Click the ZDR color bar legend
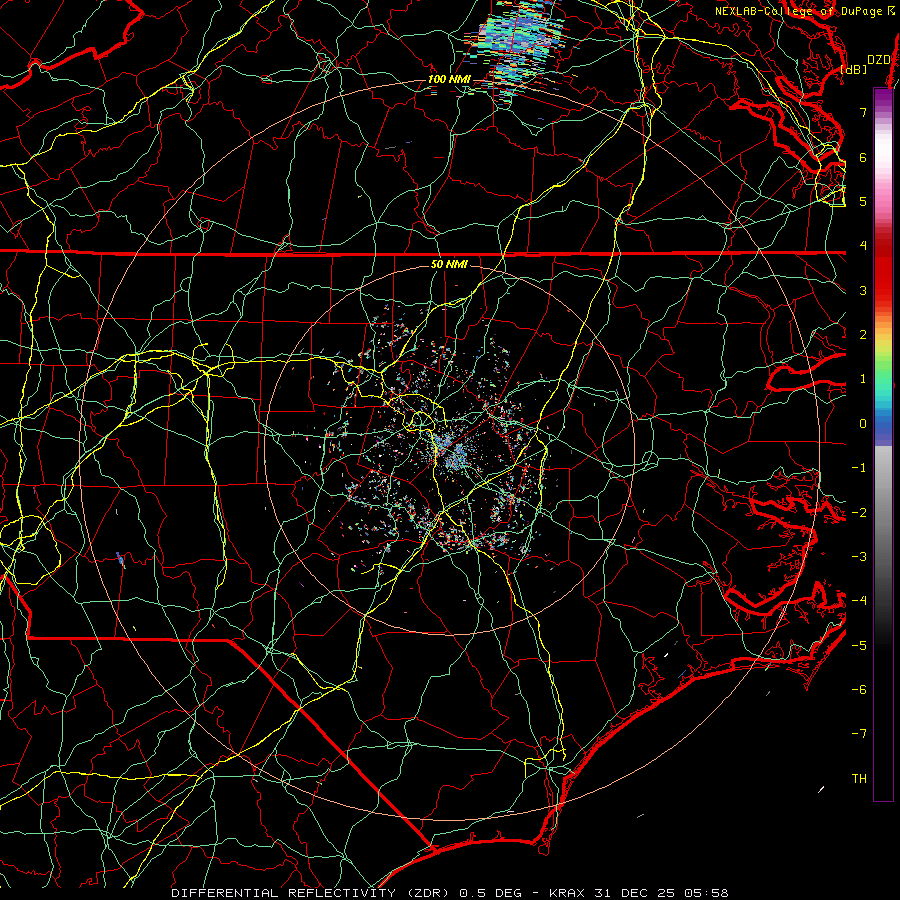Image resolution: width=900 pixels, height=900 pixels. pos(883,444)
